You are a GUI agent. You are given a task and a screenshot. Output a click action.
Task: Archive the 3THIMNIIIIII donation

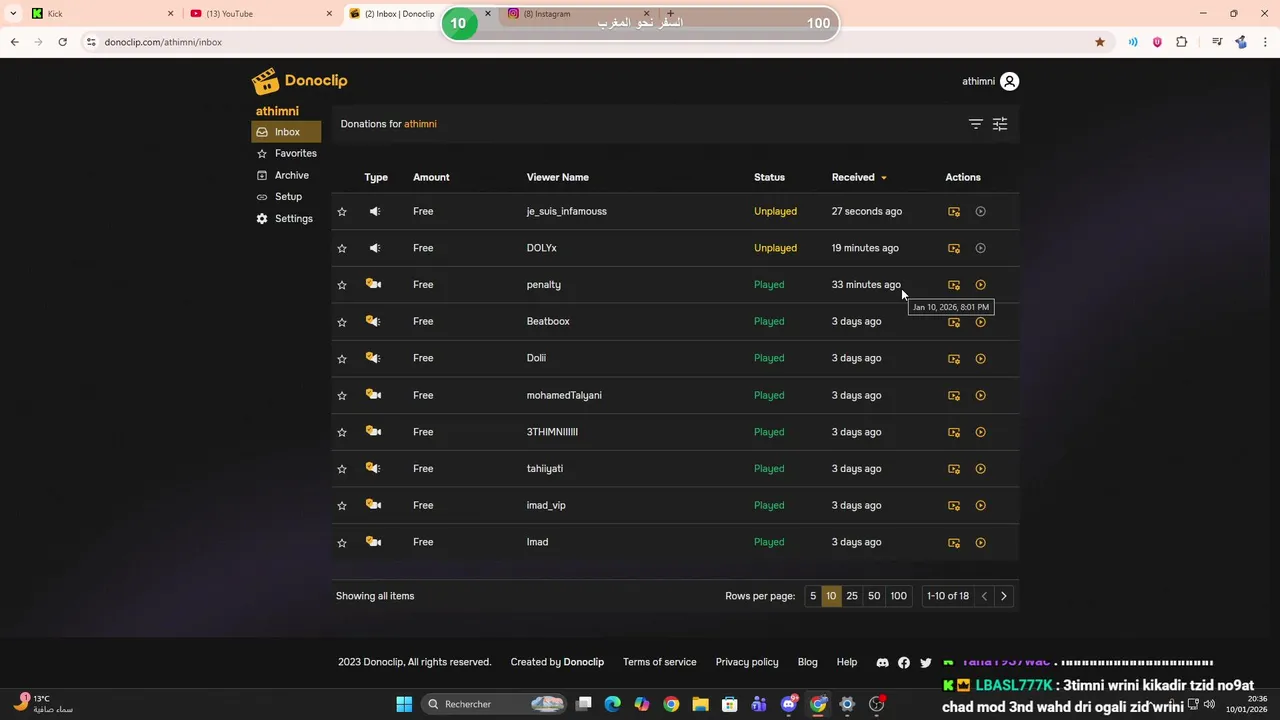pos(954,432)
